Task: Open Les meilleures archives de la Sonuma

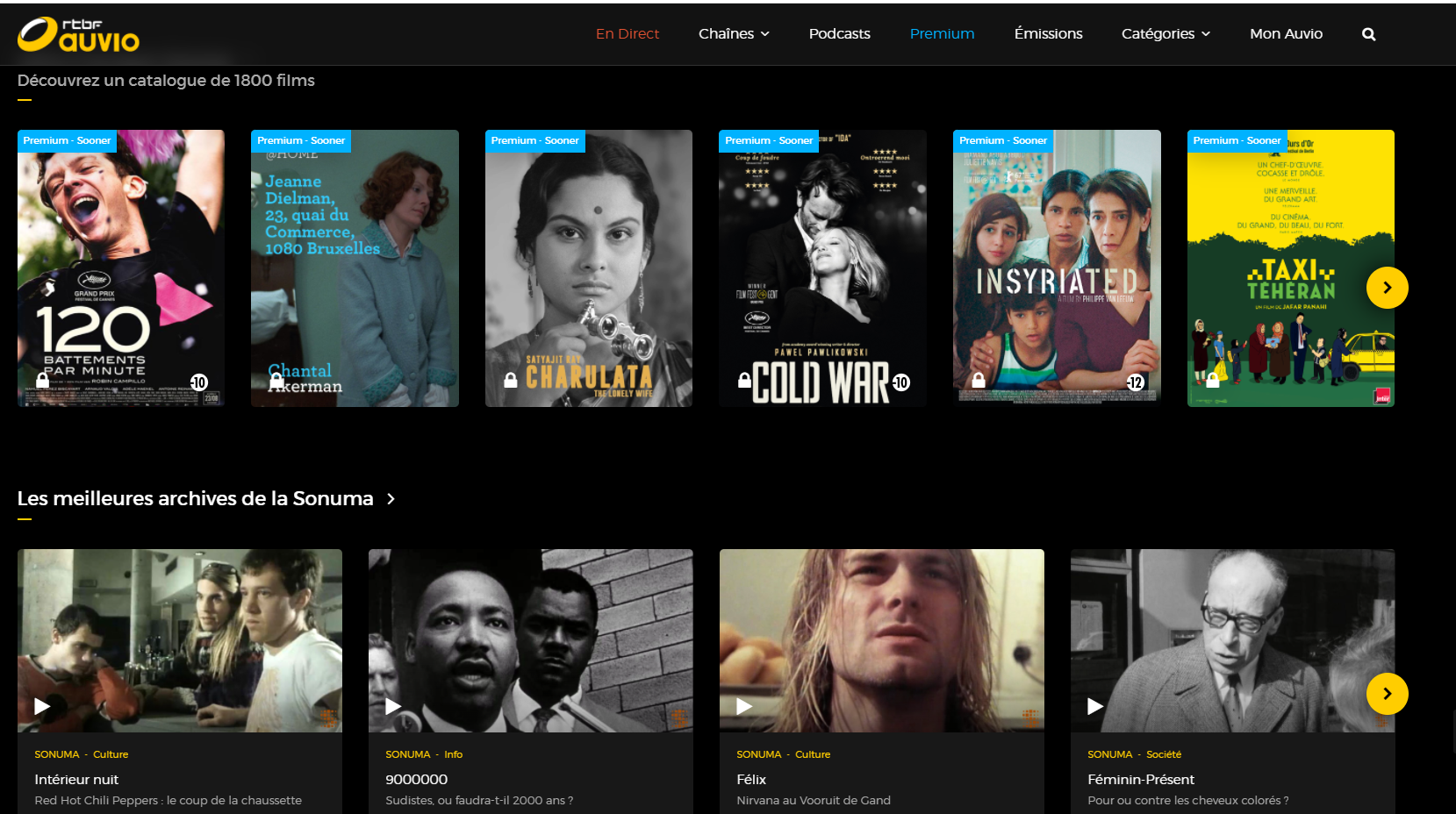Action: (x=195, y=498)
